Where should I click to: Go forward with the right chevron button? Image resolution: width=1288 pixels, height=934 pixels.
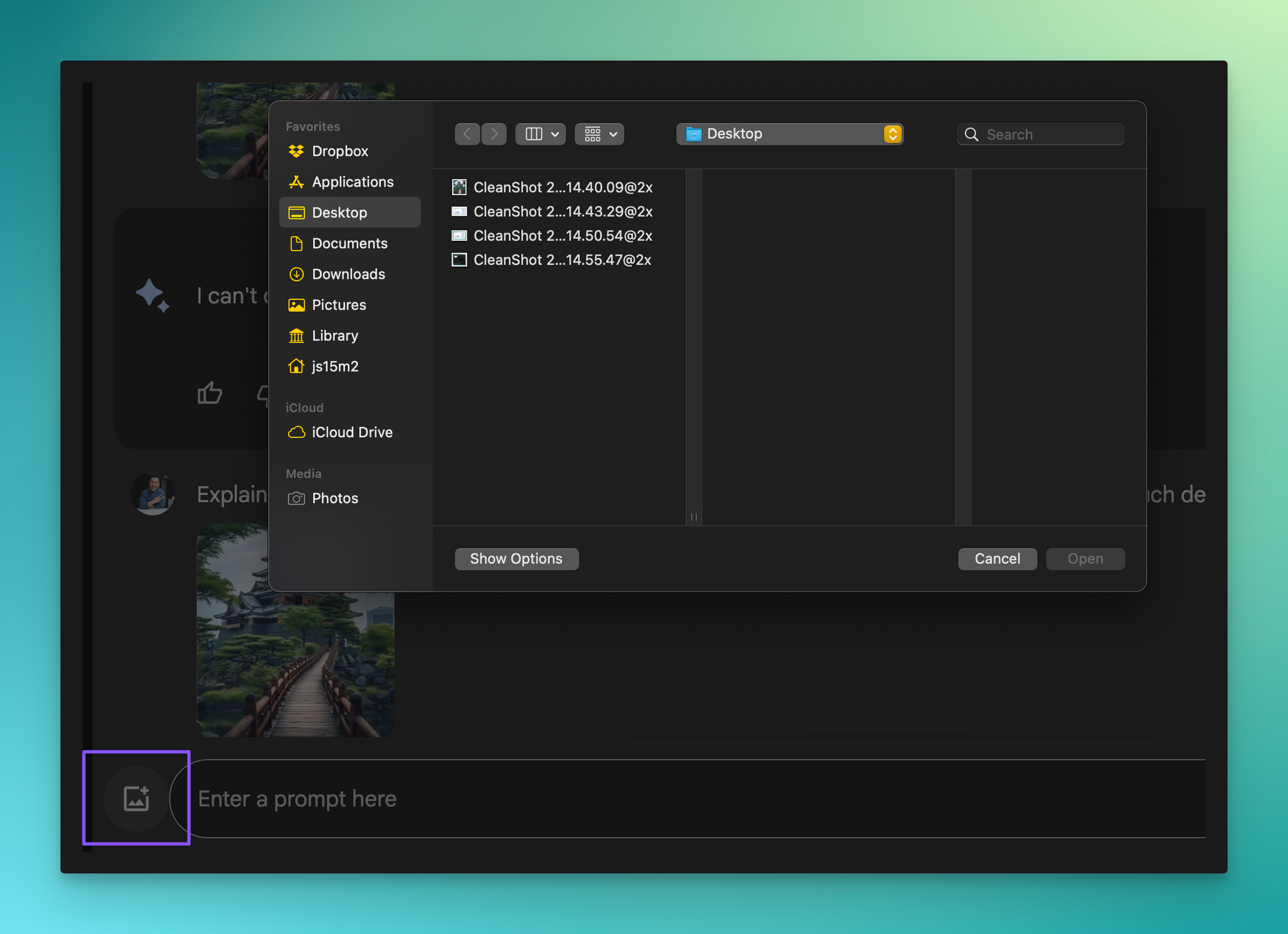coord(494,134)
